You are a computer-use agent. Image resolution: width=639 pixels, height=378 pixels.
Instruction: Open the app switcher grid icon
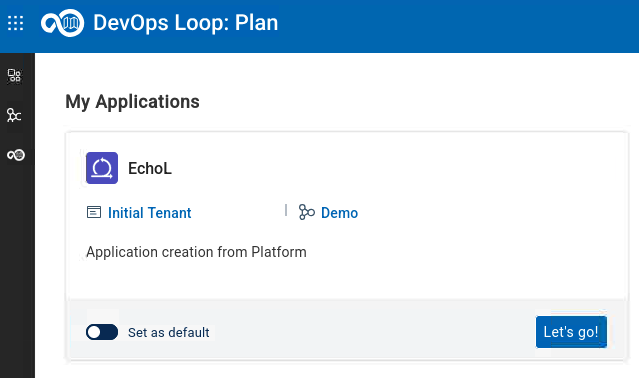tap(15, 23)
